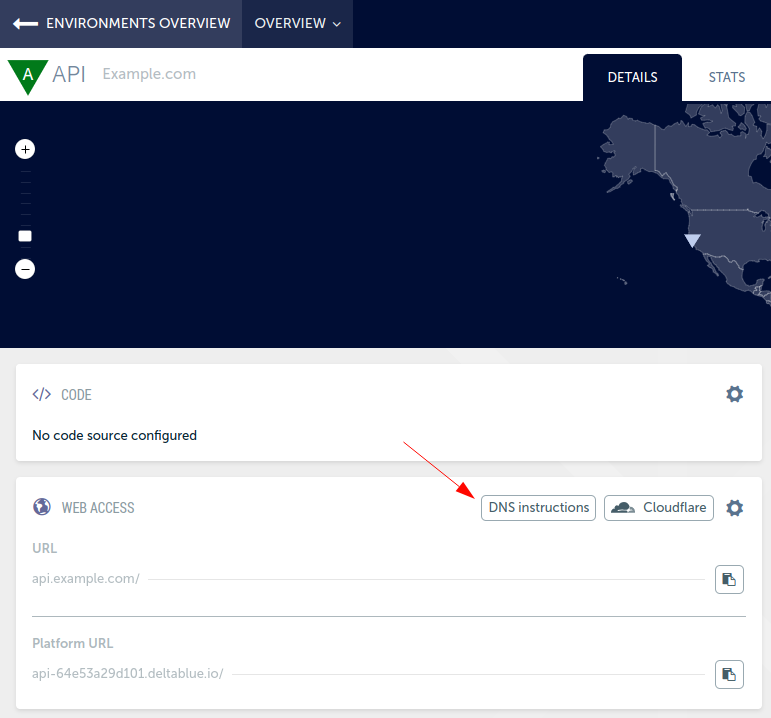Zoom in on the map

click(x=26, y=149)
